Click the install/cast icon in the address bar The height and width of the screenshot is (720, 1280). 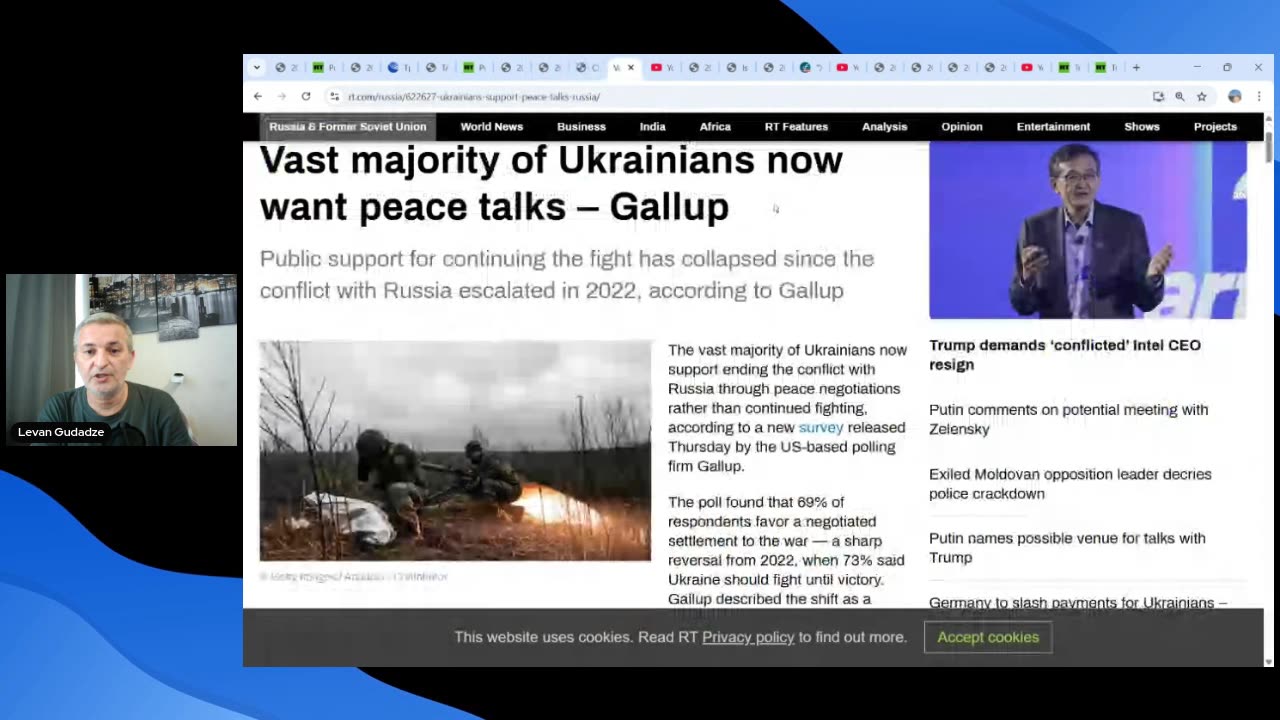coord(1158,97)
